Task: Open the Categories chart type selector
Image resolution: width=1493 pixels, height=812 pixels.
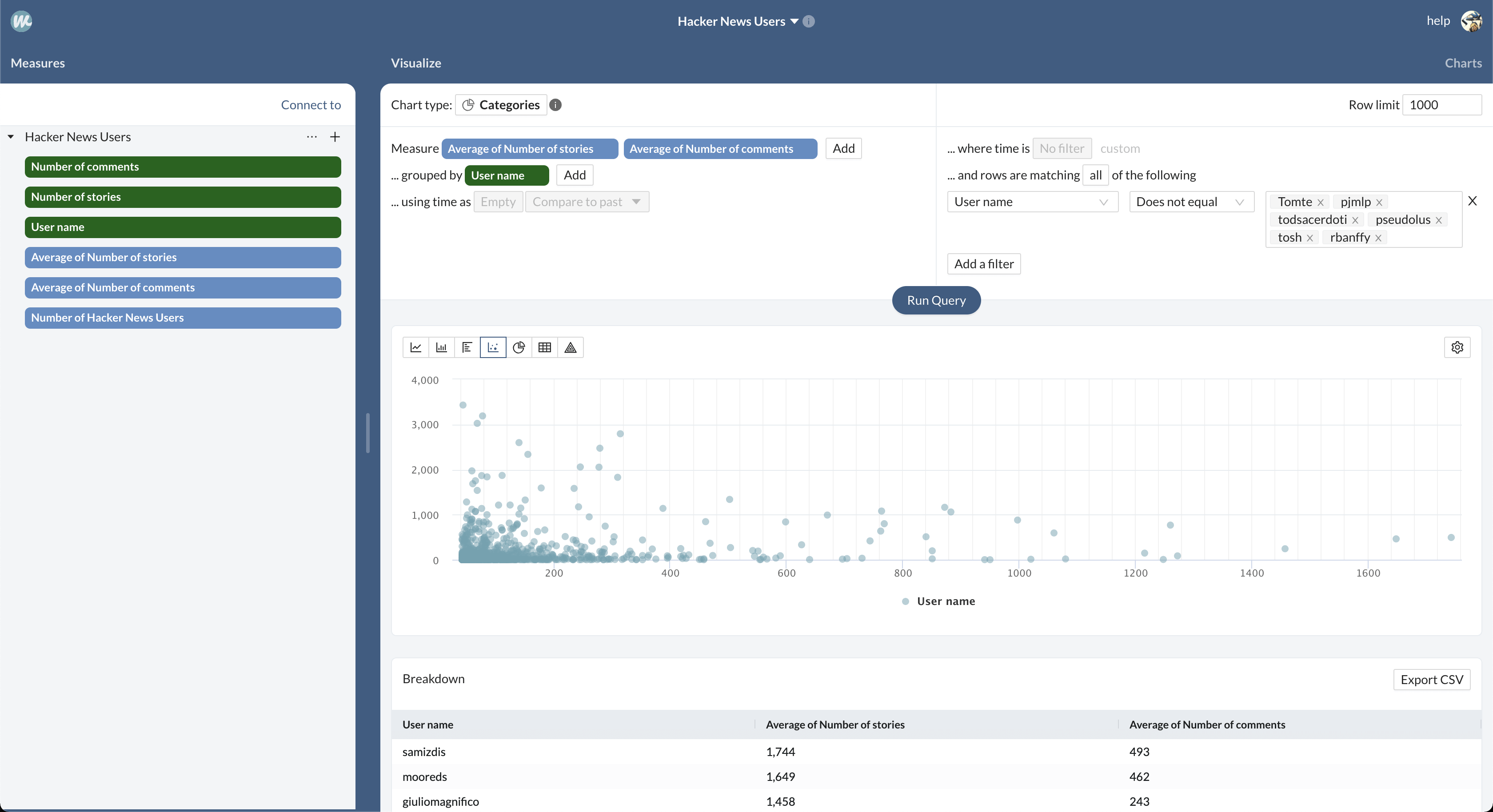Action: coord(501,105)
